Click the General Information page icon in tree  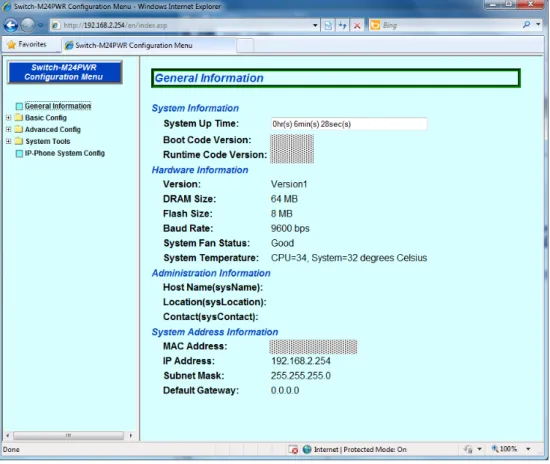19,106
